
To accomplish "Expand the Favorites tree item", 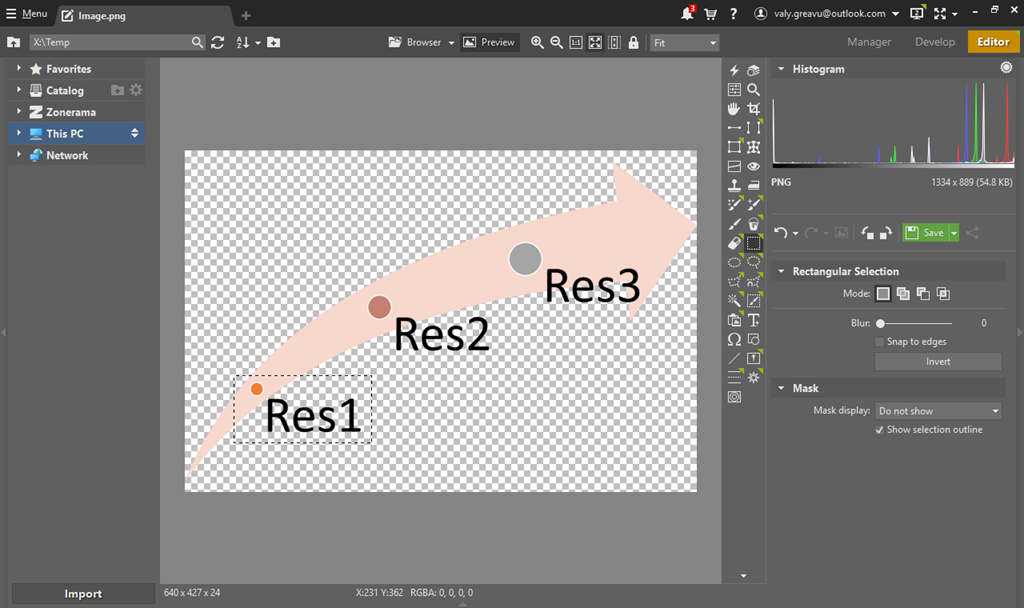I will coord(18,69).
